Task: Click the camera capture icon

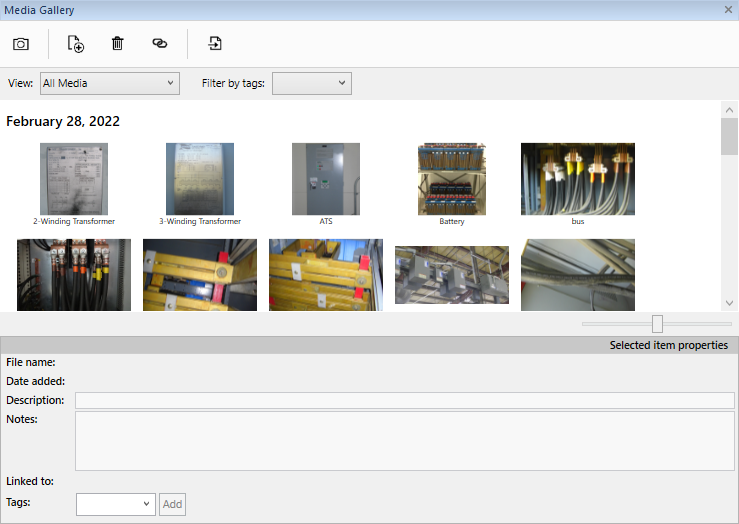Action: click(x=20, y=44)
